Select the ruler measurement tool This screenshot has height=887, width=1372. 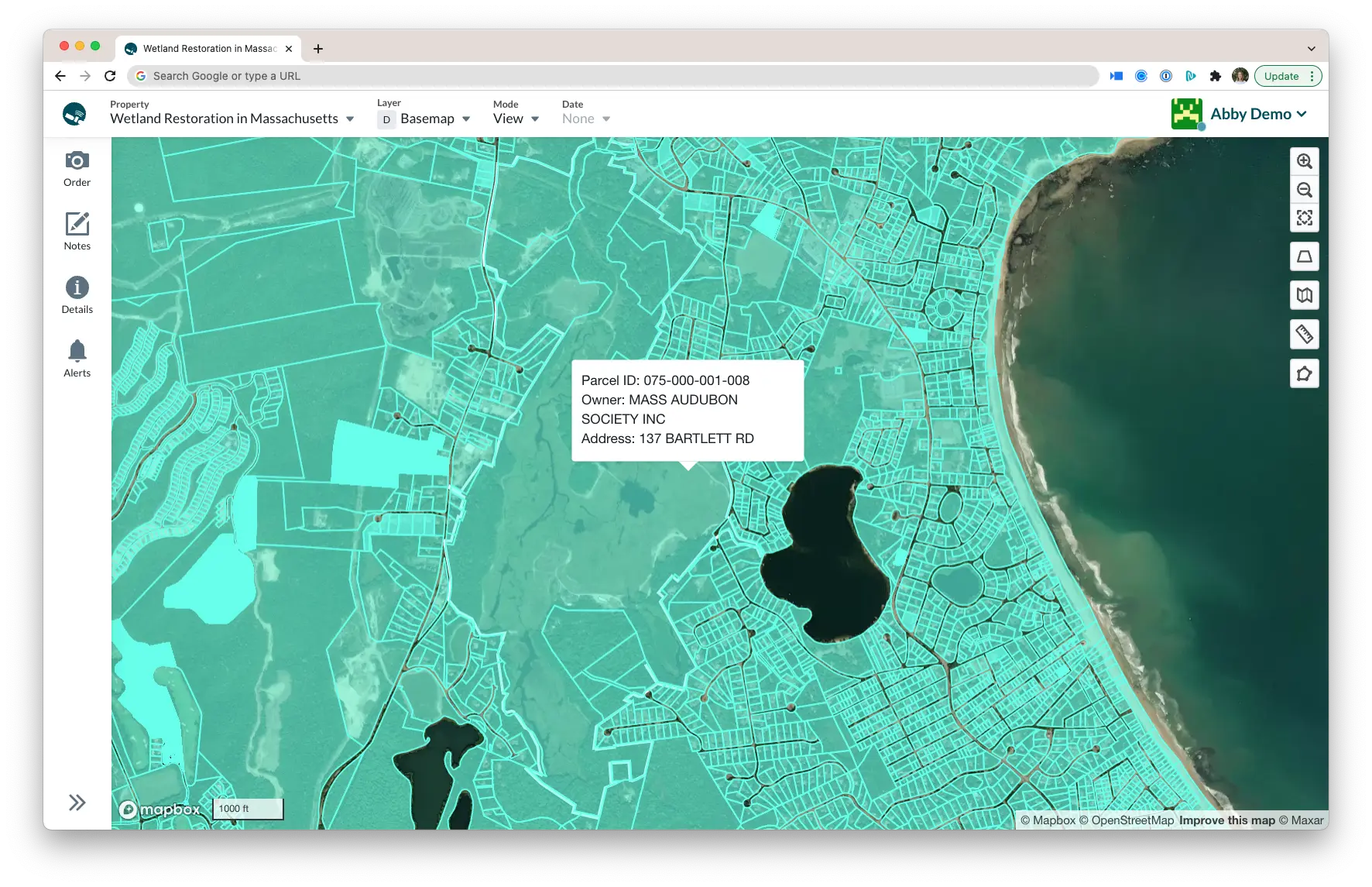coord(1305,335)
